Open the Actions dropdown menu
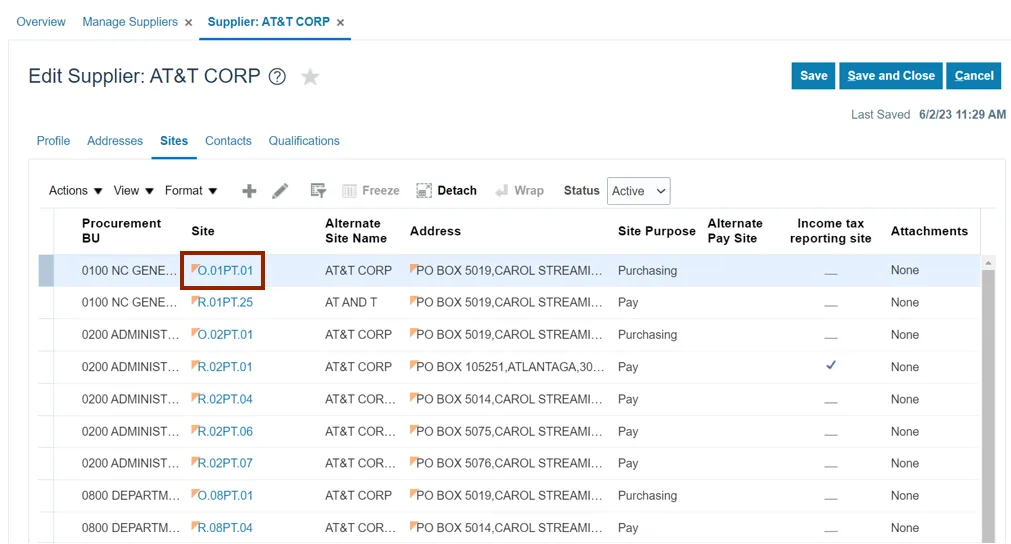 pyautogui.click(x=75, y=191)
